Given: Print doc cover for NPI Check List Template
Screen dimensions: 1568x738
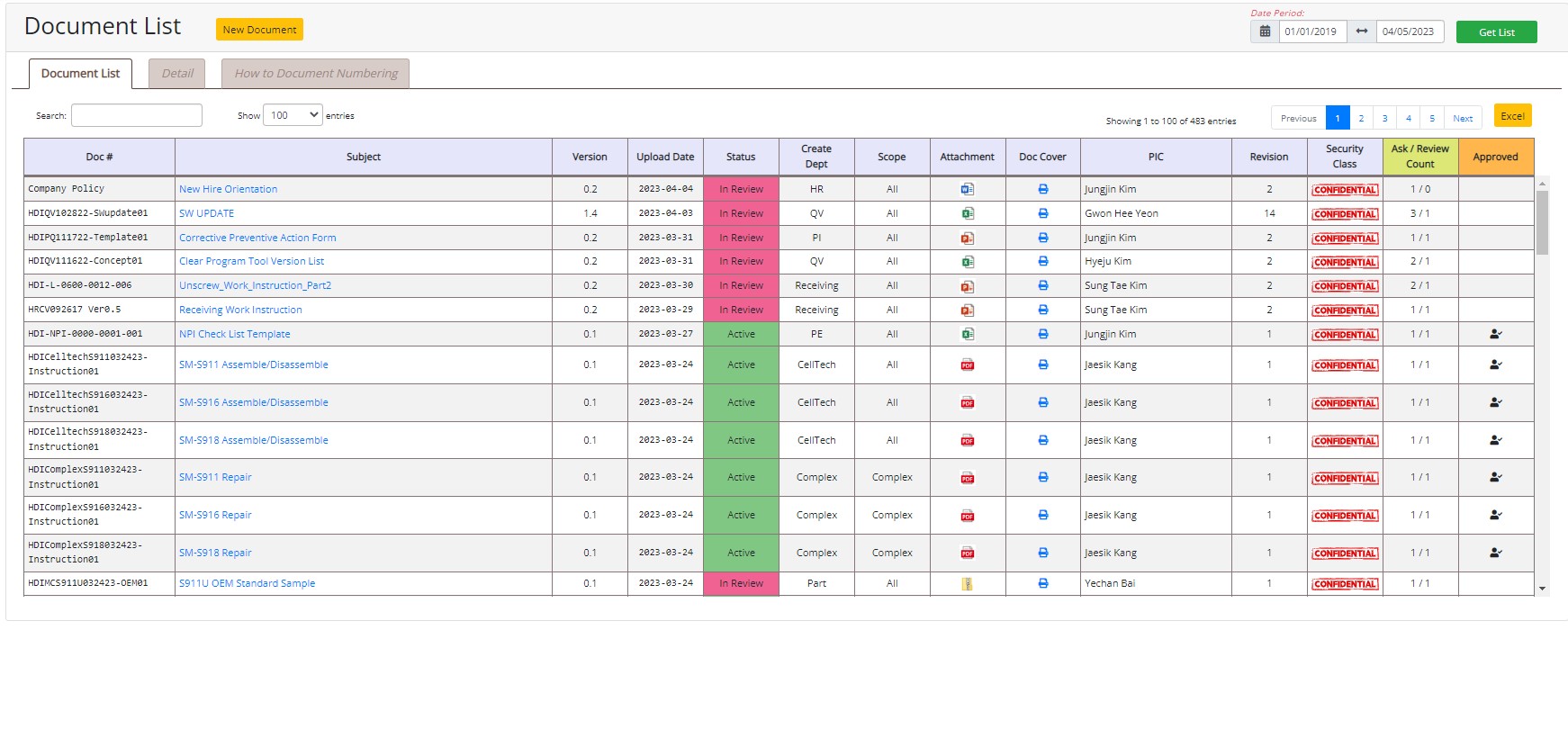Looking at the screenshot, I should [x=1042, y=334].
